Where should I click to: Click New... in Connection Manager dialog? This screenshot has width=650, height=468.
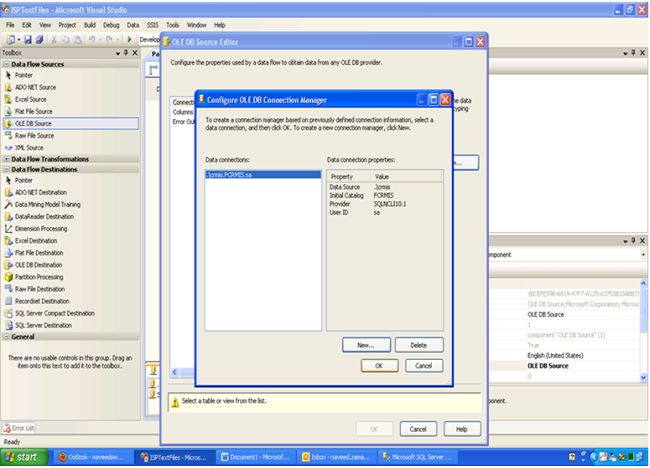(x=366, y=345)
